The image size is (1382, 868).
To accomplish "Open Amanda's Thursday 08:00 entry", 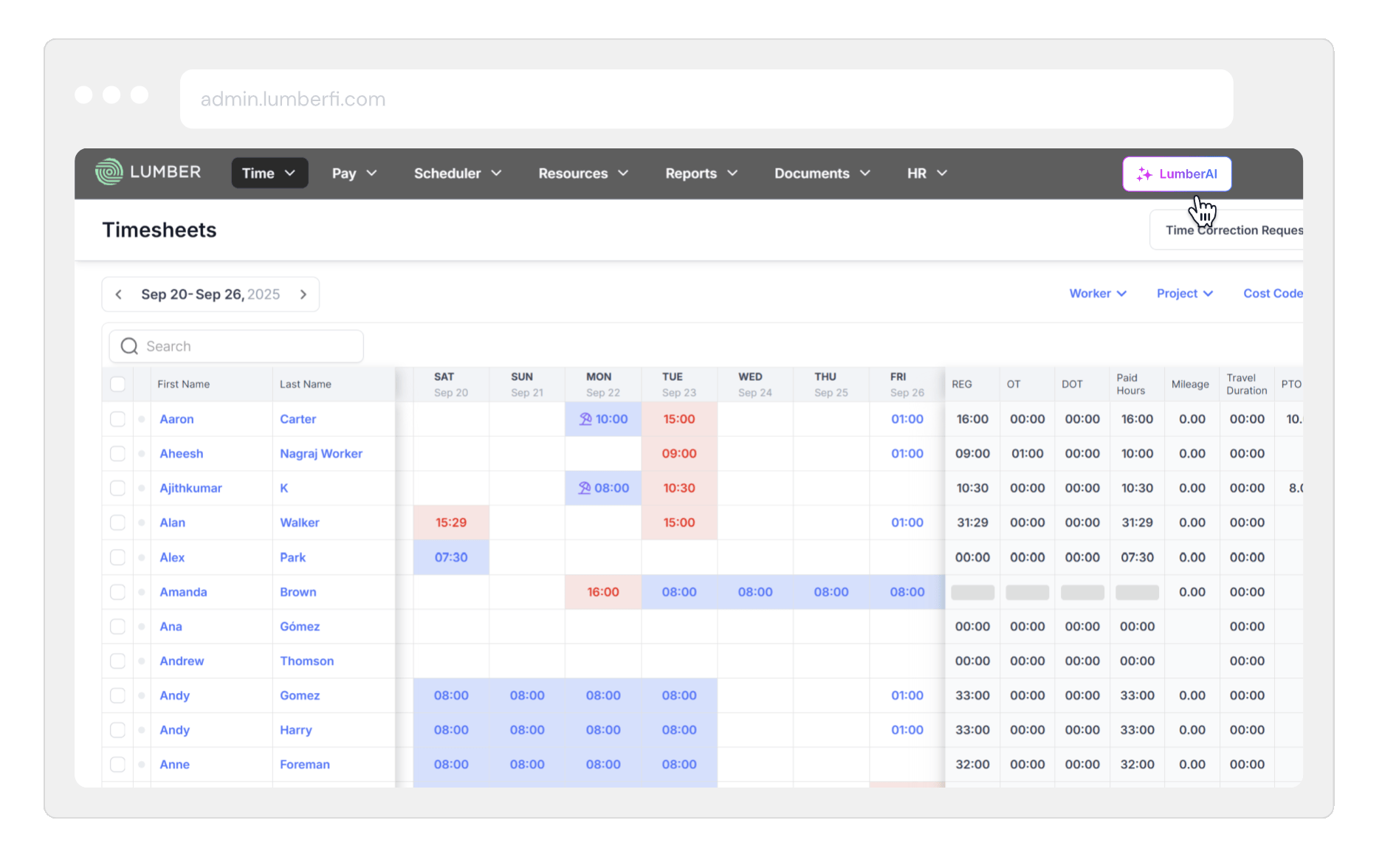I will point(831,592).
